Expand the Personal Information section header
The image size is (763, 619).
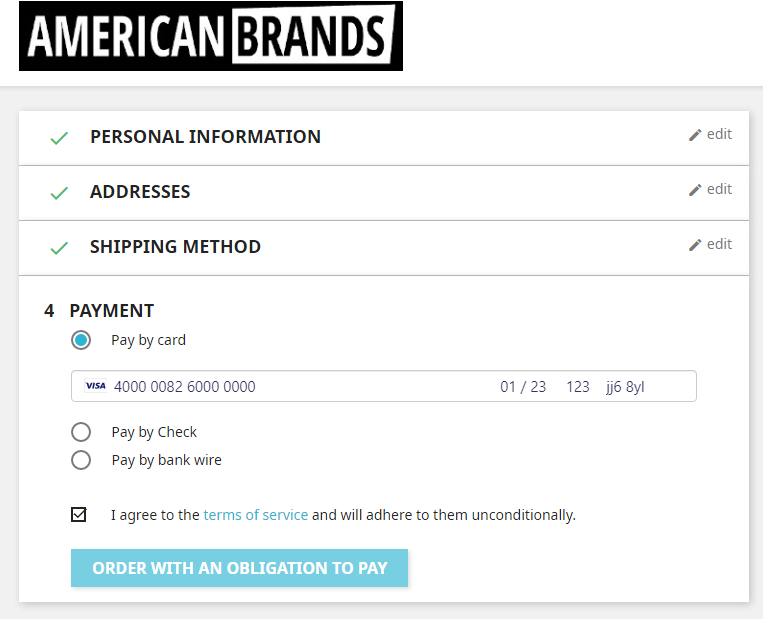pos(205,137)
